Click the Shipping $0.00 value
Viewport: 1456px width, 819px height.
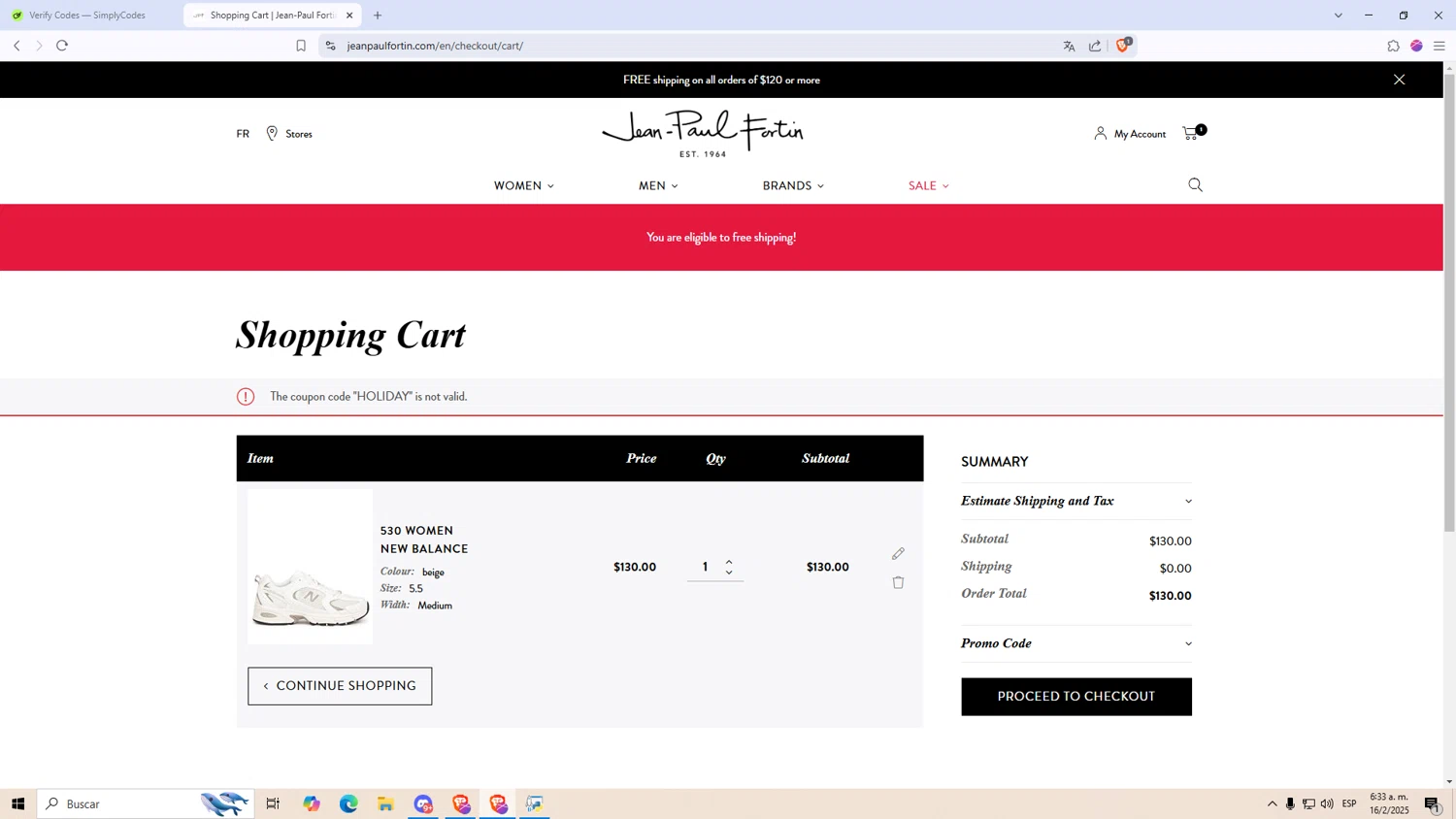click(x=1175, y=569)
